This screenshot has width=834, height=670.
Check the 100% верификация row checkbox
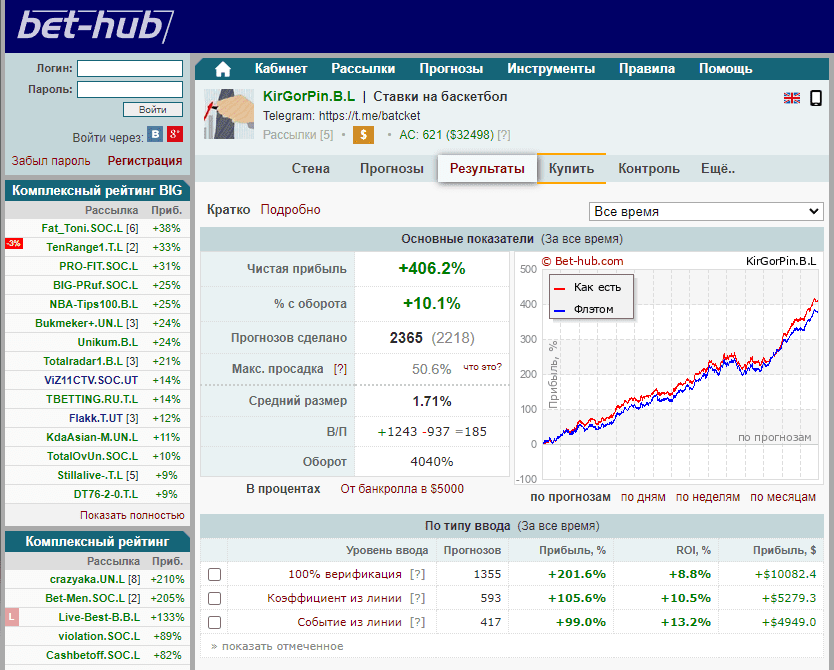214,574
